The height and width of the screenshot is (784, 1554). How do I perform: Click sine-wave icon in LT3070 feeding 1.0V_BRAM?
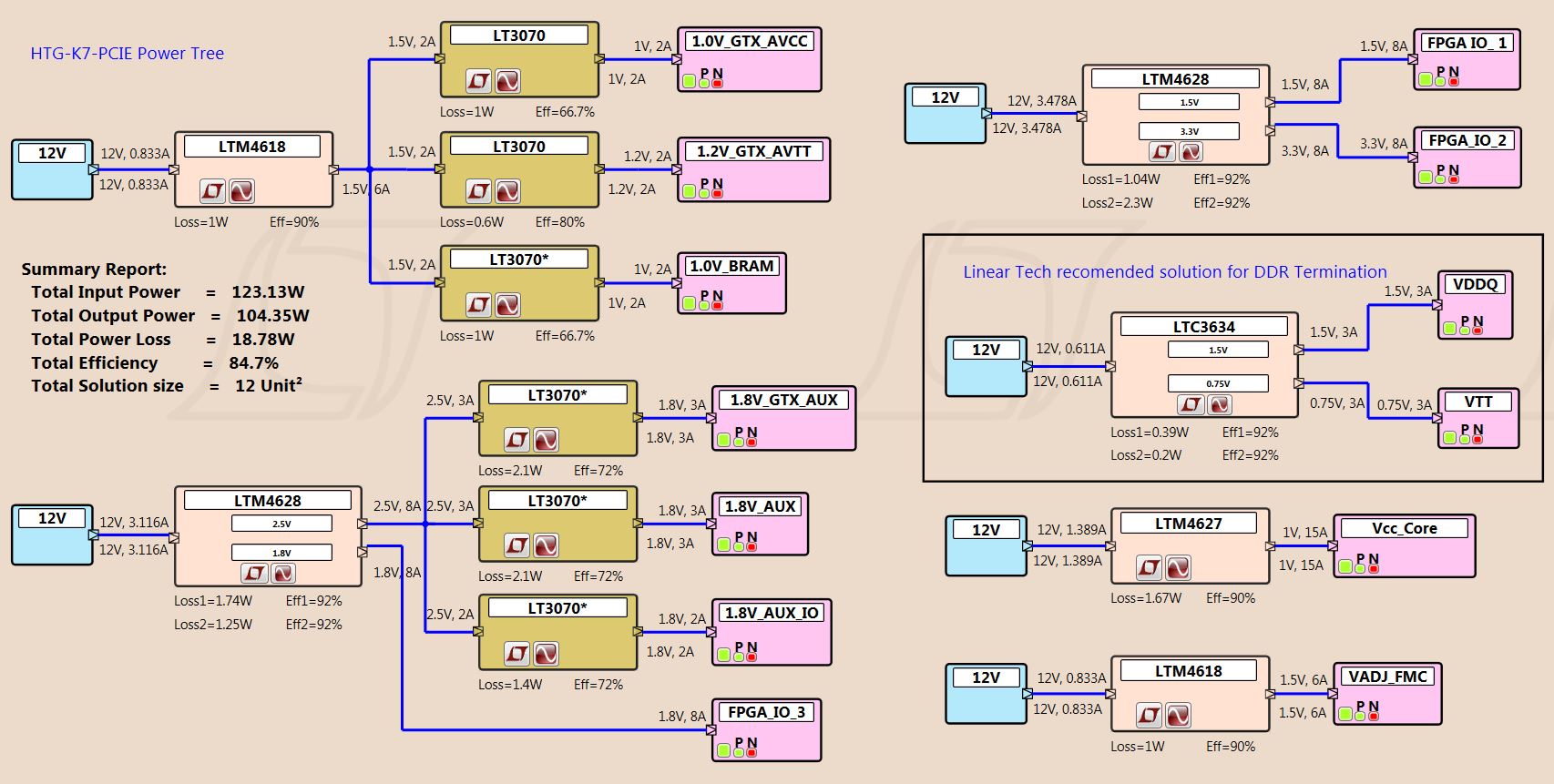507,305
